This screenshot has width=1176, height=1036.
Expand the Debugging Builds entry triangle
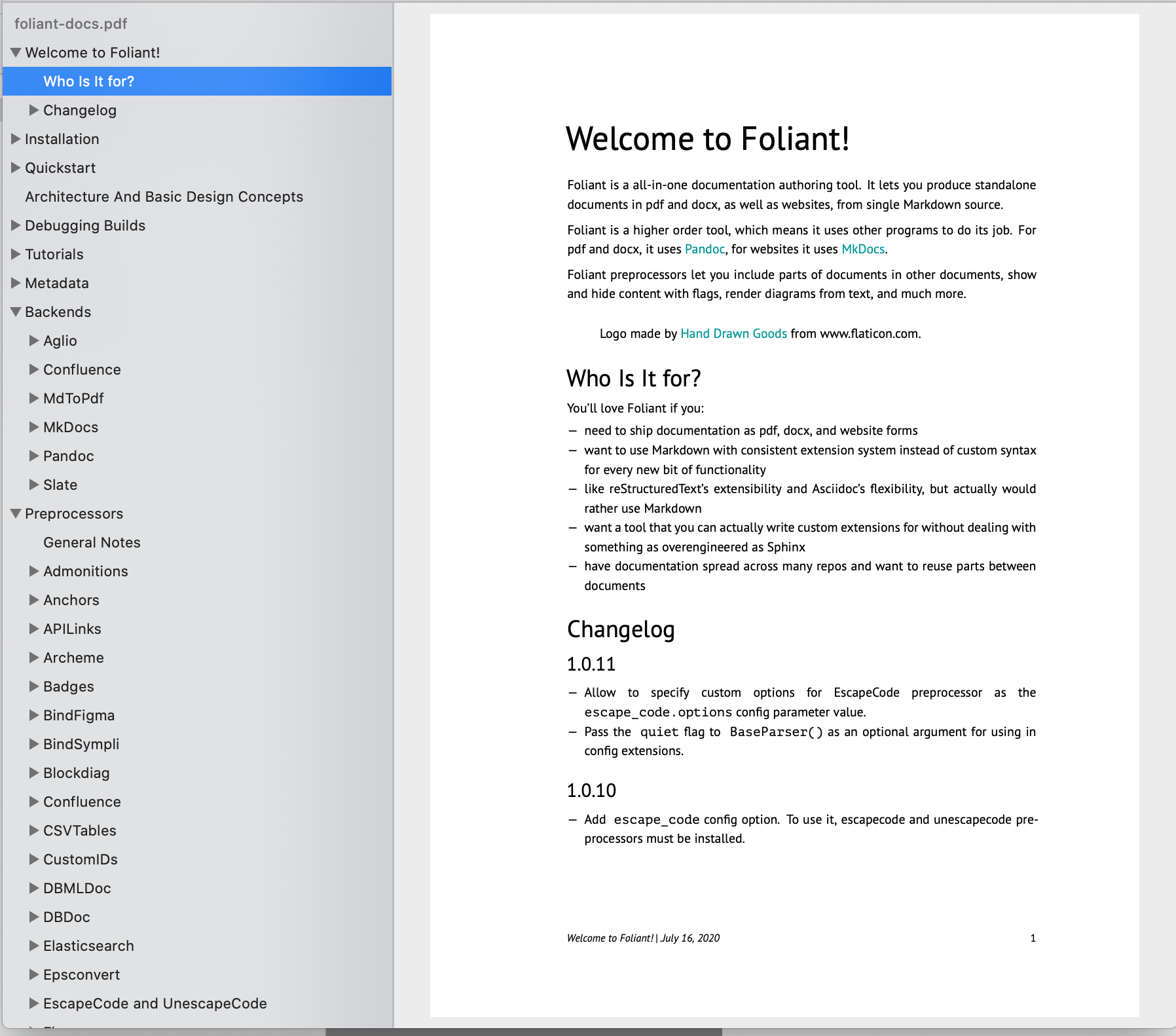pyautogui.click(x=16, y=225)
